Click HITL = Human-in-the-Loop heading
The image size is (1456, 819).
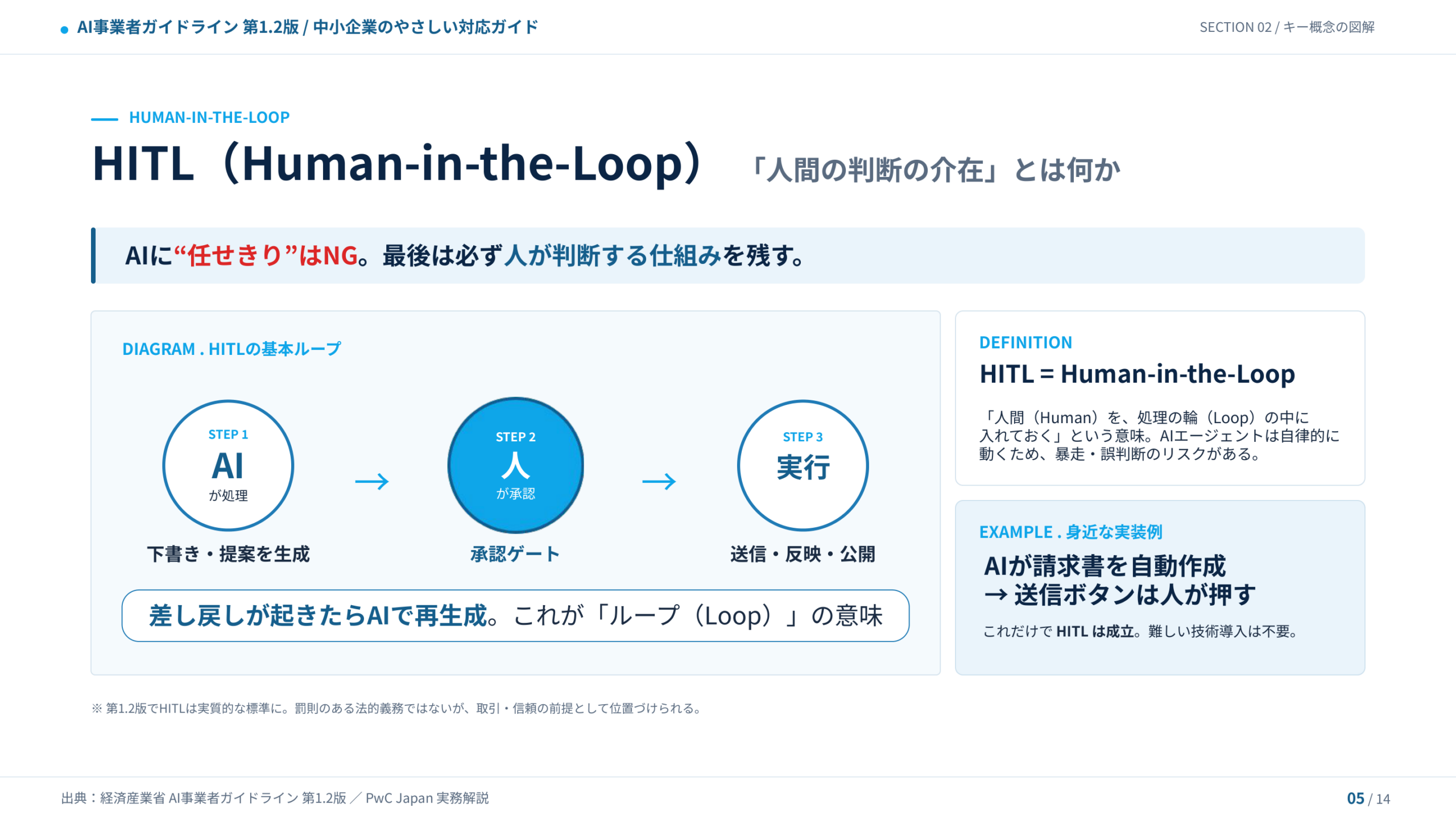pyautogui.click(x=1137, y=374)
